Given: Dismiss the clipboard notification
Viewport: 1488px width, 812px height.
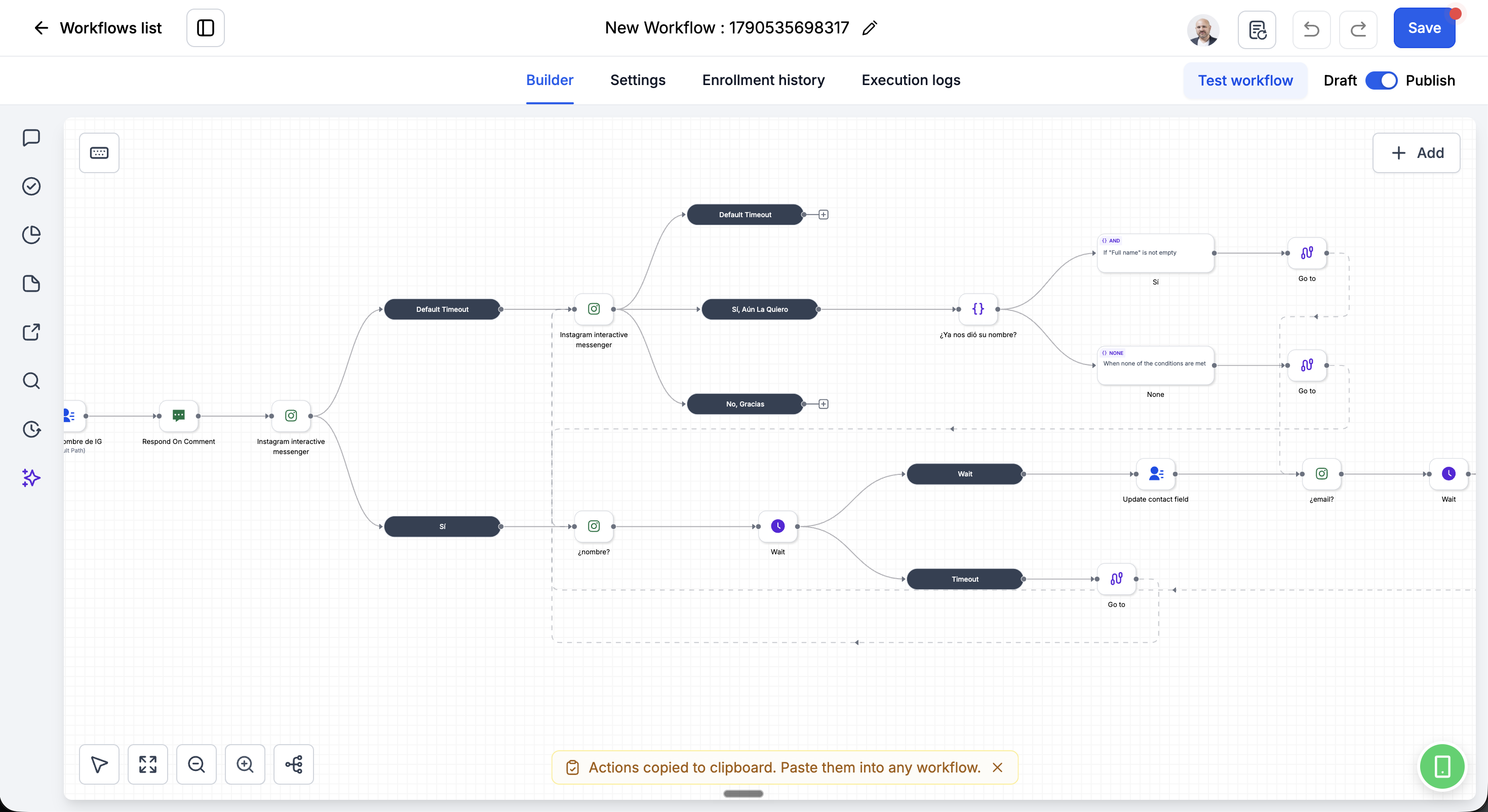Looking at the screenshot, I should click(997, 767).
